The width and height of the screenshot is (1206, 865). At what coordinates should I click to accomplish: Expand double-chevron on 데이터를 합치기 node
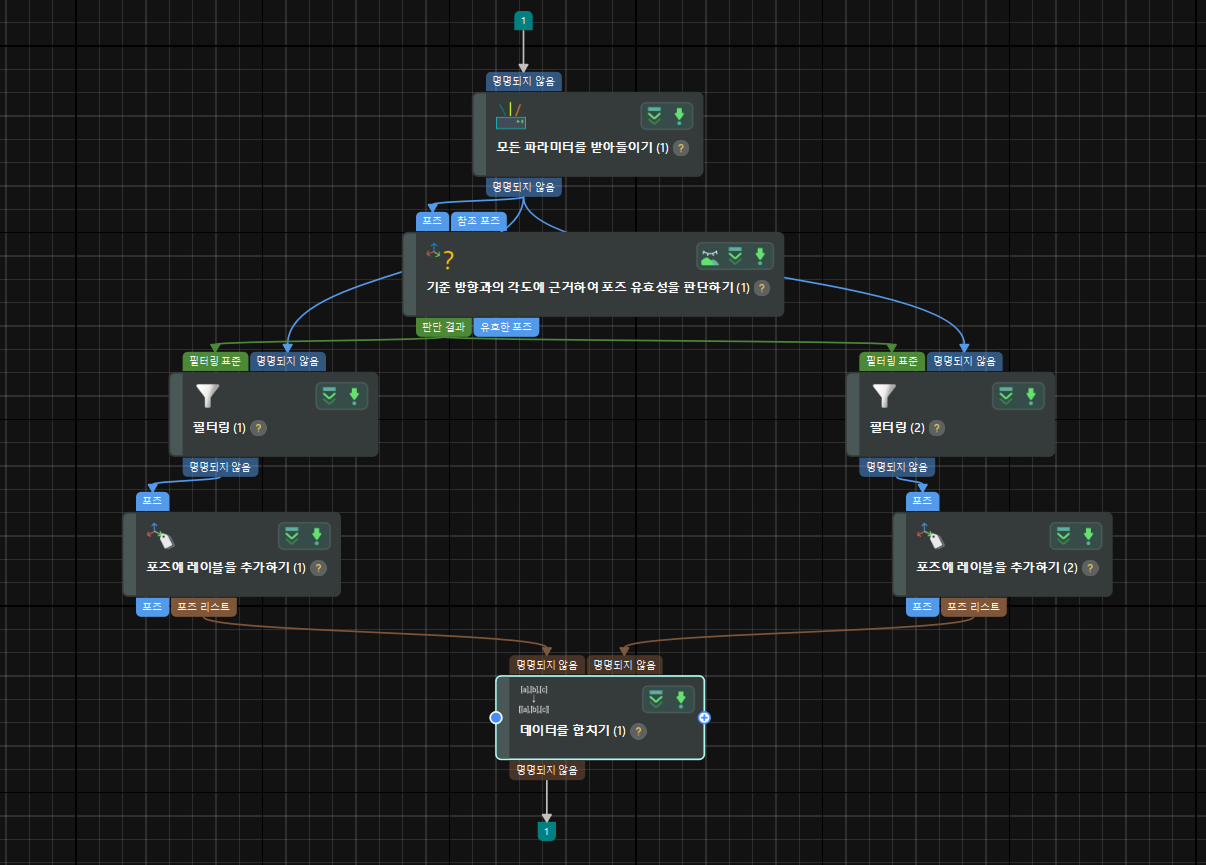(656, 699)
